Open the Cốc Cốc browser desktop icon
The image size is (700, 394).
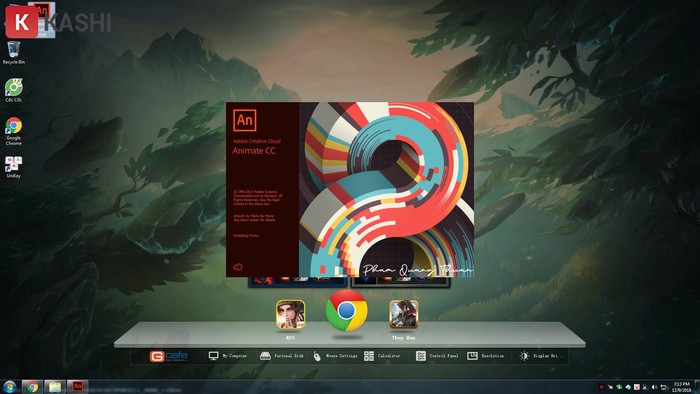point(13,90)
